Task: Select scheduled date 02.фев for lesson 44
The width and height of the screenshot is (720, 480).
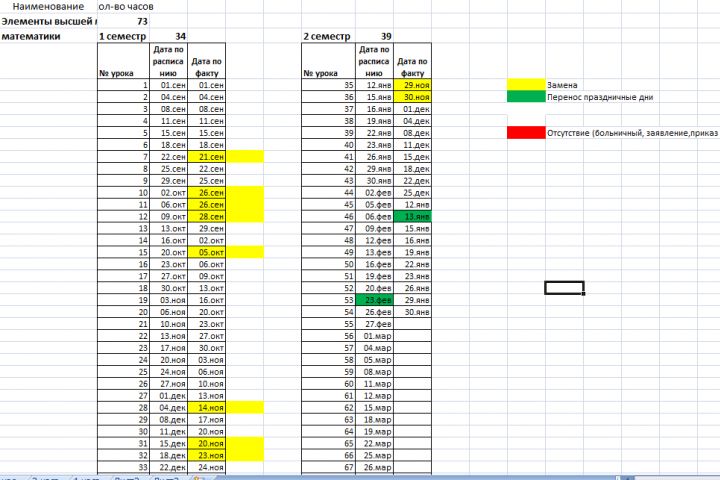Action: click(375, 192)
